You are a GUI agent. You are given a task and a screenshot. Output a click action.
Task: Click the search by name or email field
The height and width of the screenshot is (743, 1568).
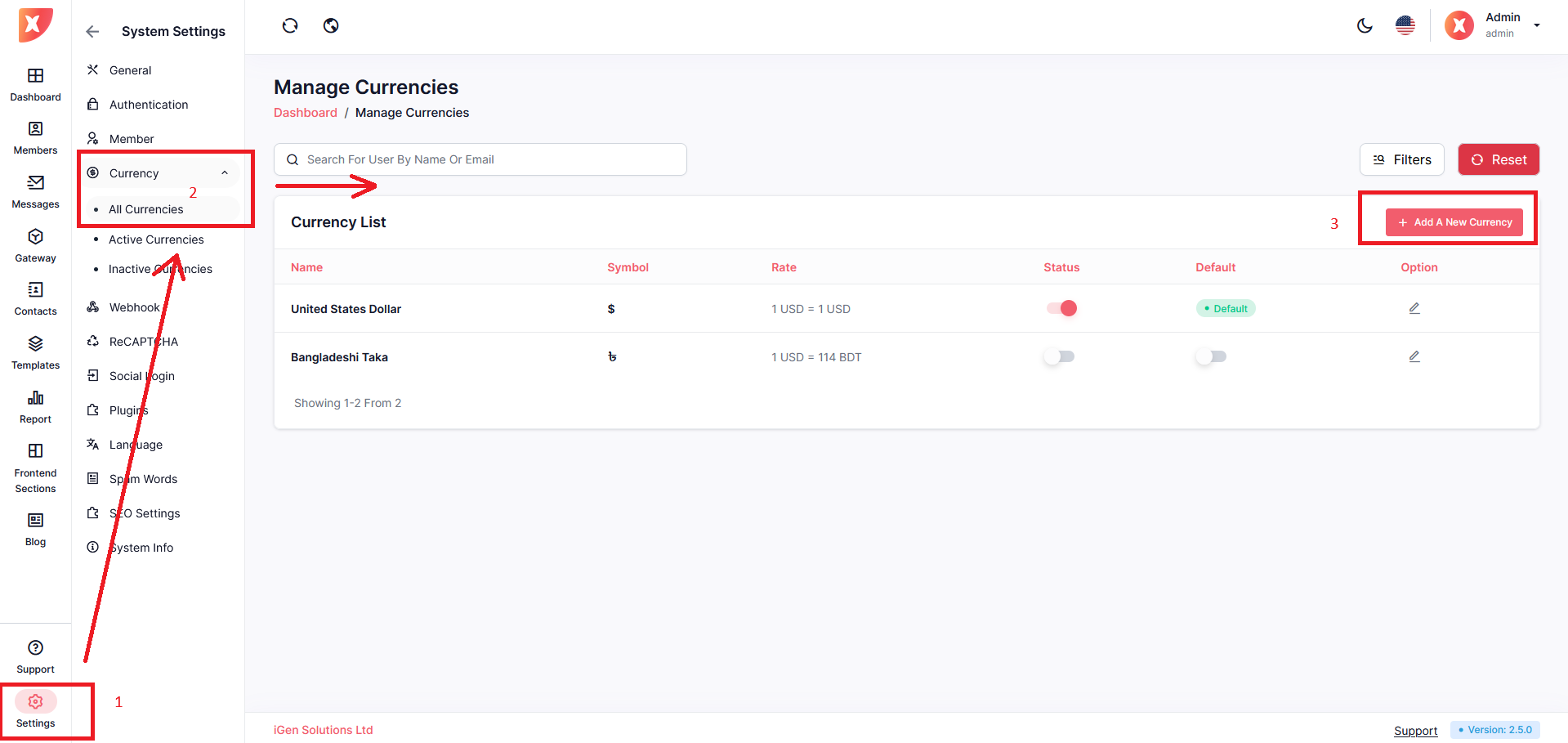tap(480, 159)
